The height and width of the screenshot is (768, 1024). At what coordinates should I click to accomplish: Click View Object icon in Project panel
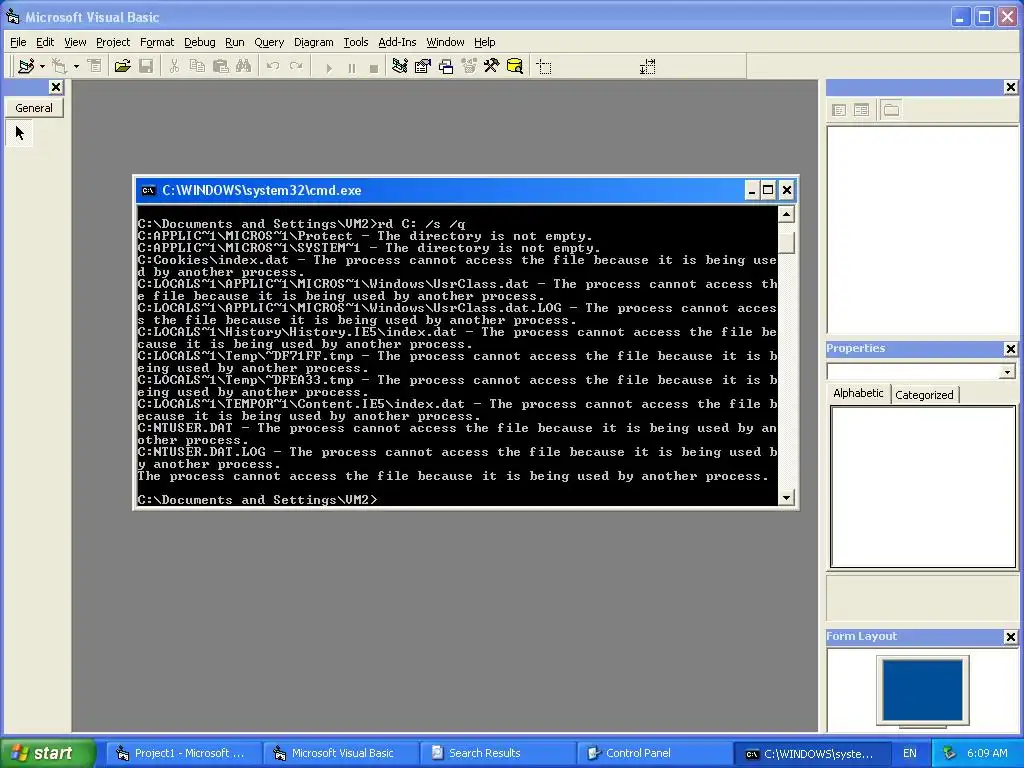click(x=861, y=110)
